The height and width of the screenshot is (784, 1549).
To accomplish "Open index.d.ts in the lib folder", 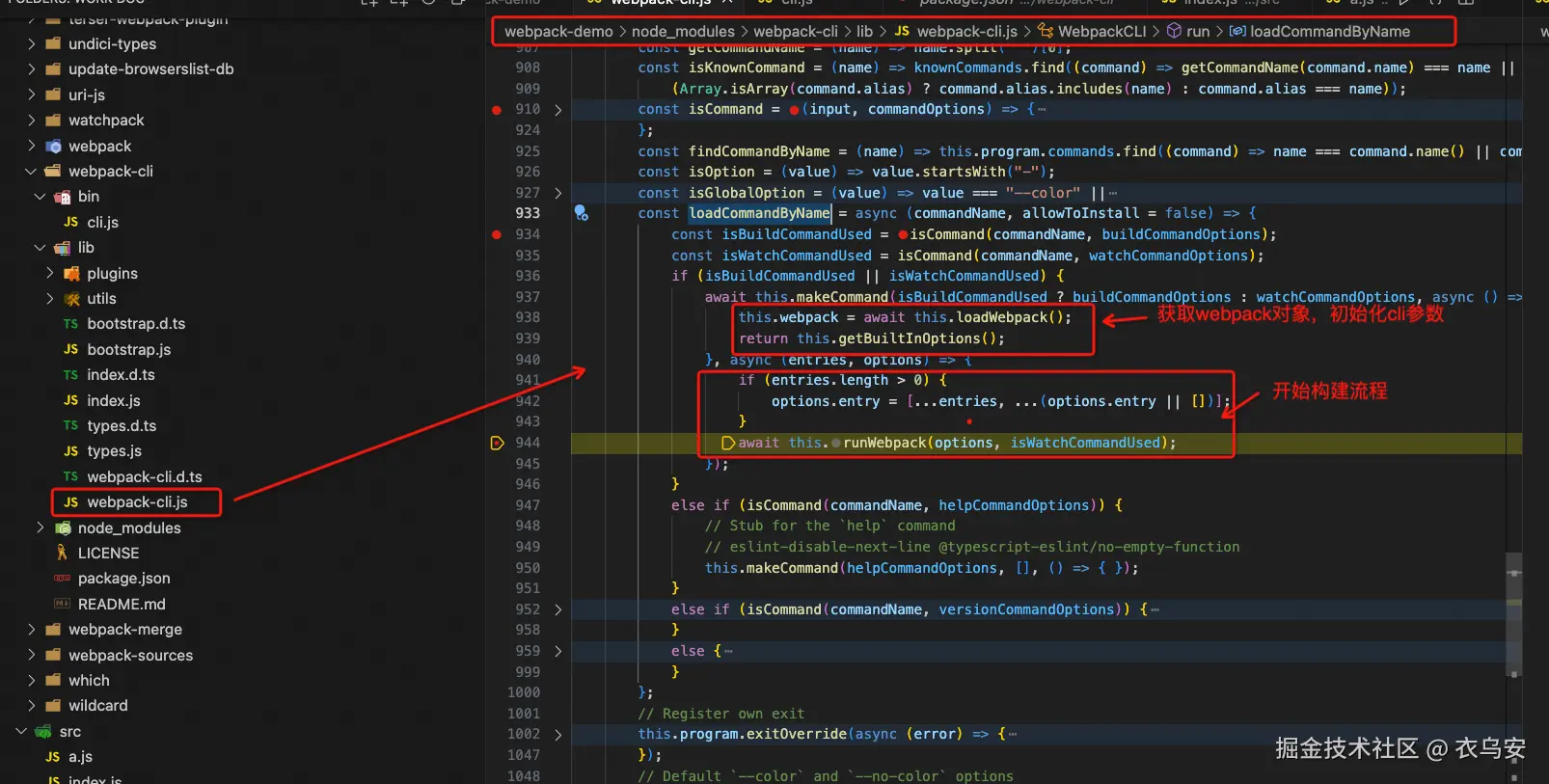I will 121,375.
